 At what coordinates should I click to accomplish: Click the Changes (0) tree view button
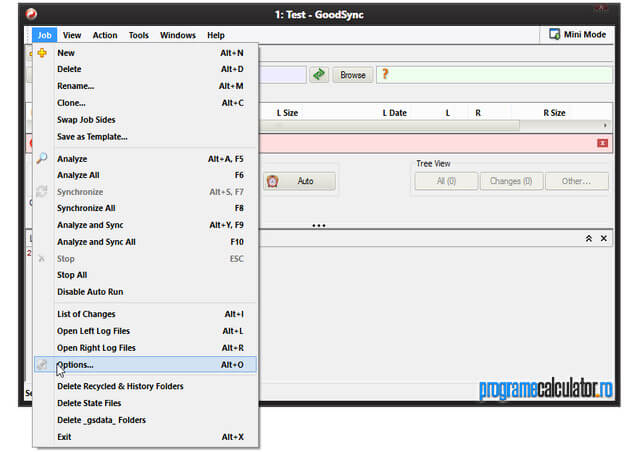point(511,181)
